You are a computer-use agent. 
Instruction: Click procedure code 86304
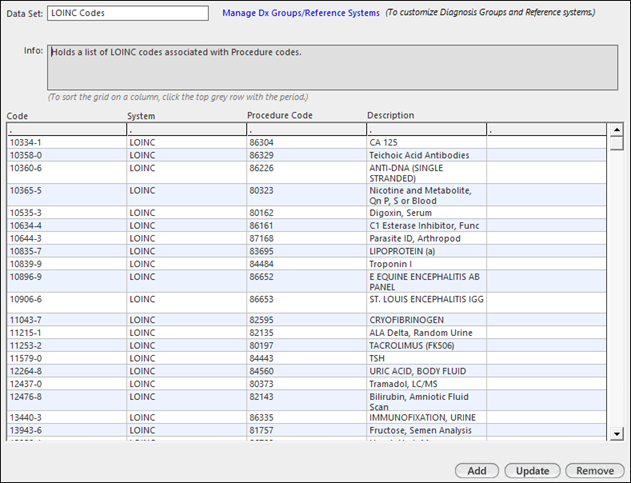coord(306,142)
